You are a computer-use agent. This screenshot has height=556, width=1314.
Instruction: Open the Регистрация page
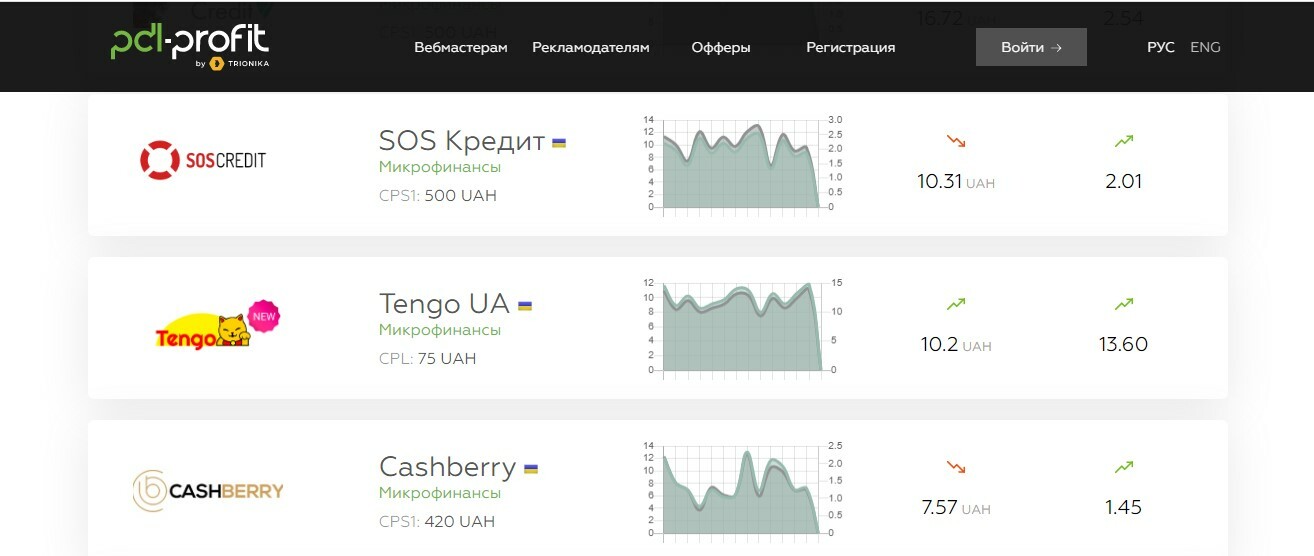coord(851,47)
